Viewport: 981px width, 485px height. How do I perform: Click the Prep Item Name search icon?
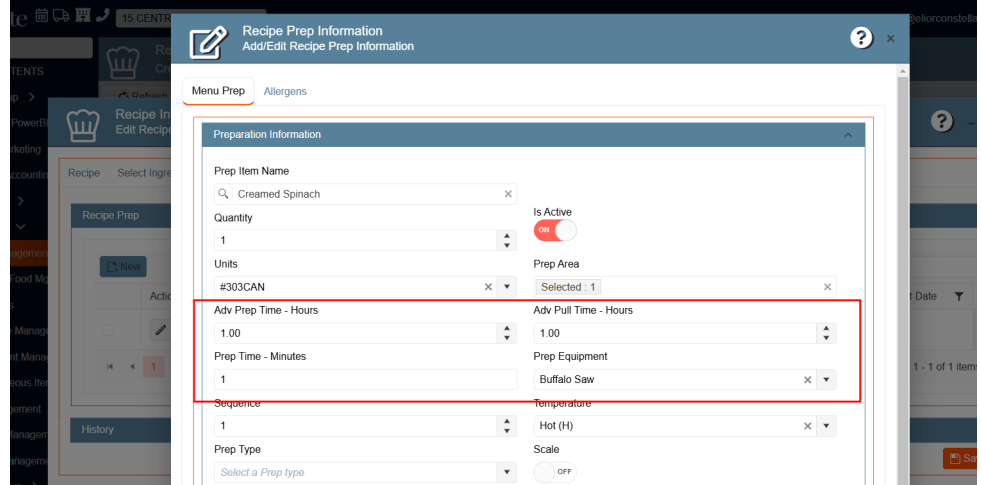[223, 194]
